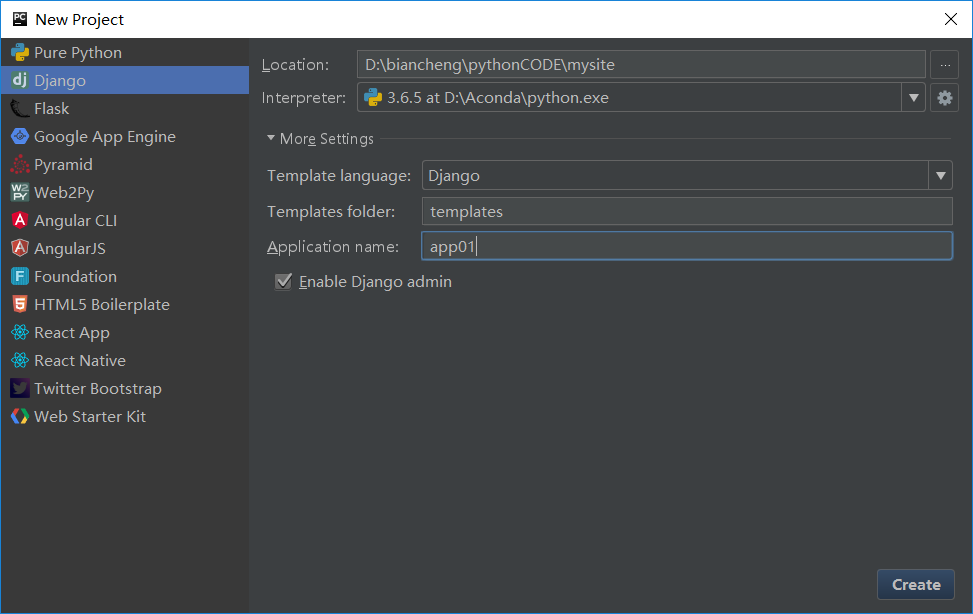Select the React App label text
The width and height of the screenshot is (973, 614).
point(72,333)
